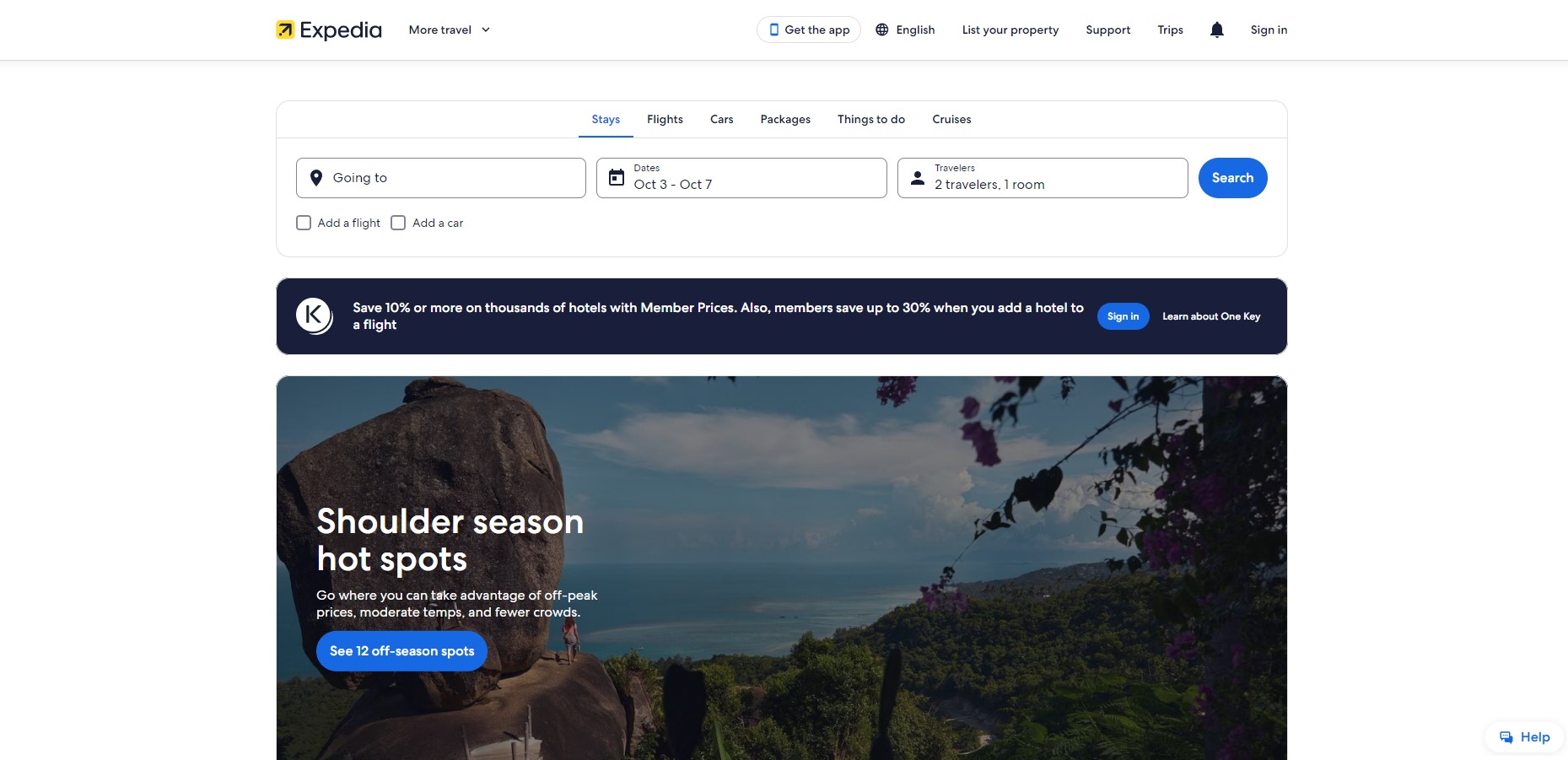Switch to the Flights tab
1568x760 pixels.
665,119
